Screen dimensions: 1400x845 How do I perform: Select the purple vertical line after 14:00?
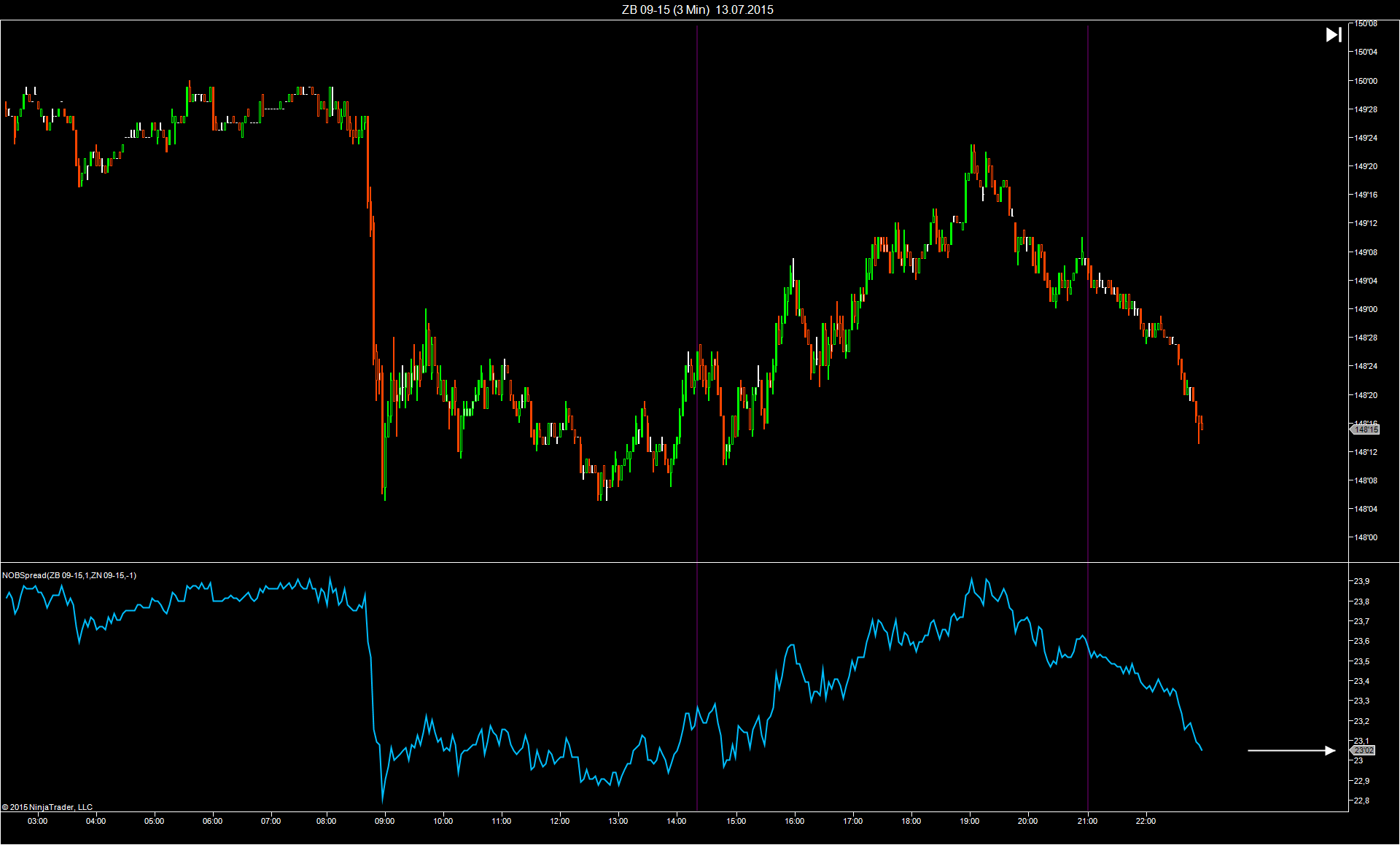(697, 292)
